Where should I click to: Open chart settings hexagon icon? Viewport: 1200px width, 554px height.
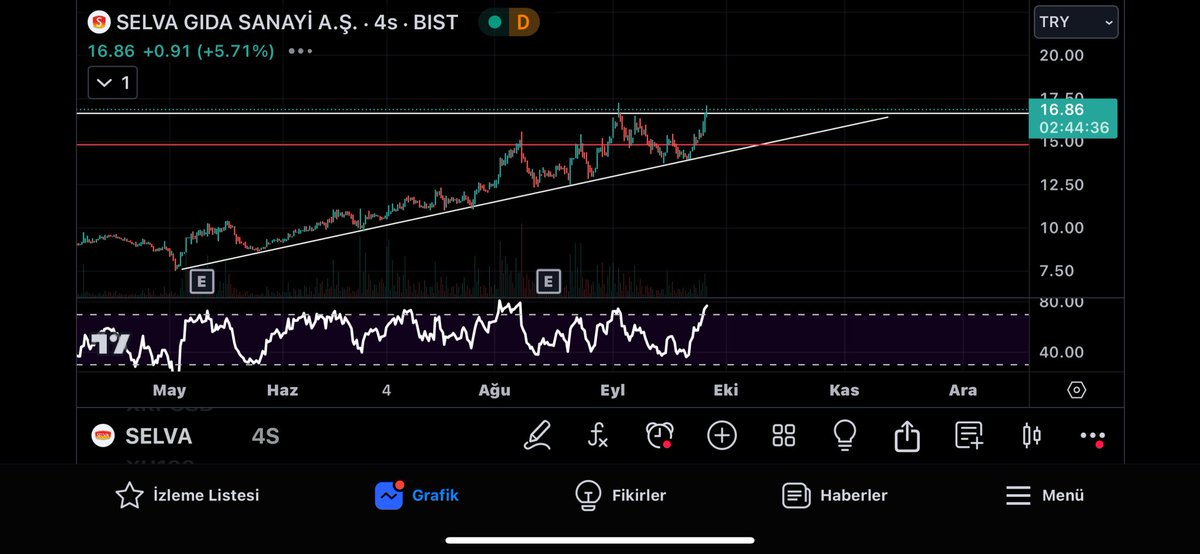(x=1077, y=390)
